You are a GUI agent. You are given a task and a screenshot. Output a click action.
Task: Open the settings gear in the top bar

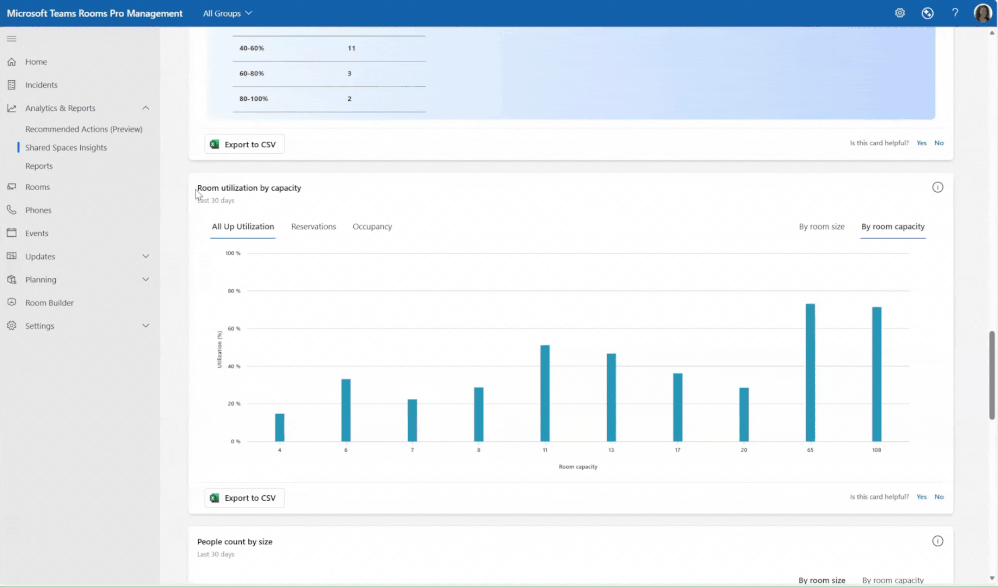click(x=899, y=13)
